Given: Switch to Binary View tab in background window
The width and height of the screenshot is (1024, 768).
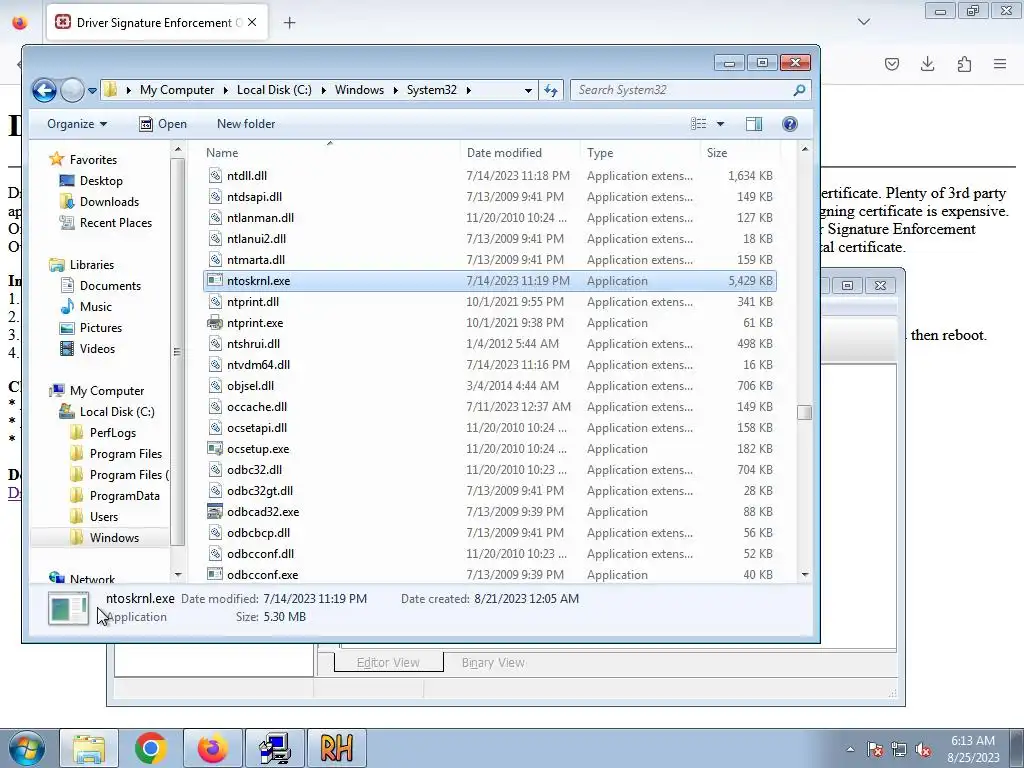Looking at the screenshot, I should point(492,662).
